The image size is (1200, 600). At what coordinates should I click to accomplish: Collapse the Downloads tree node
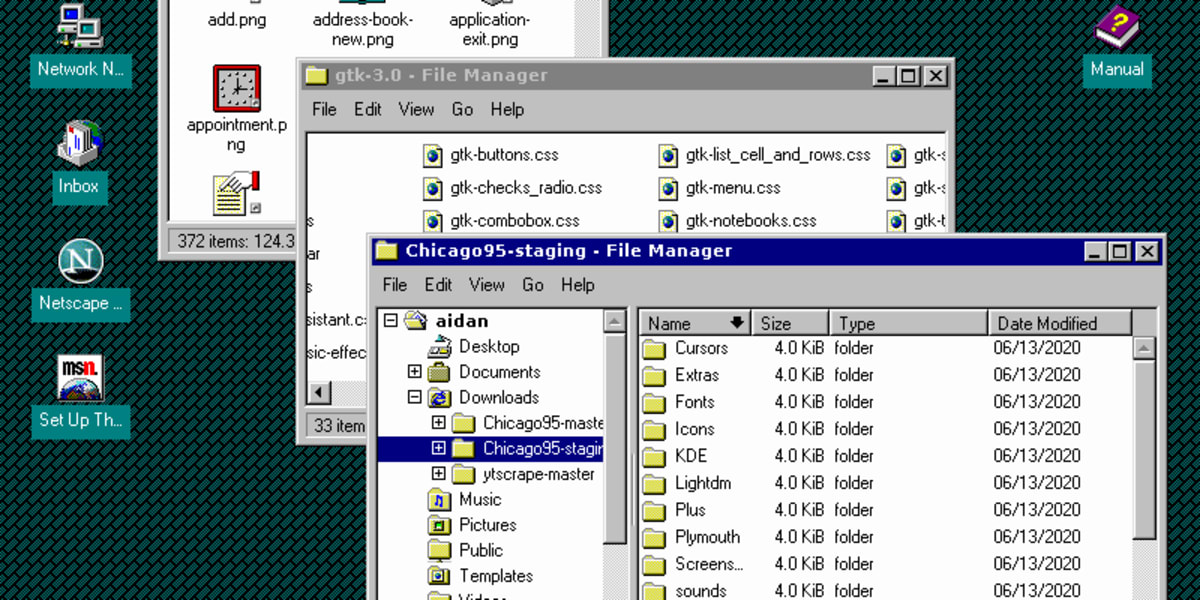(415, 398)
